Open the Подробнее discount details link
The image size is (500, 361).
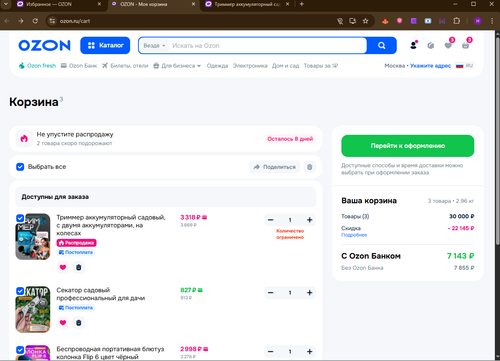pyautogui.click(x=354, y=235)
